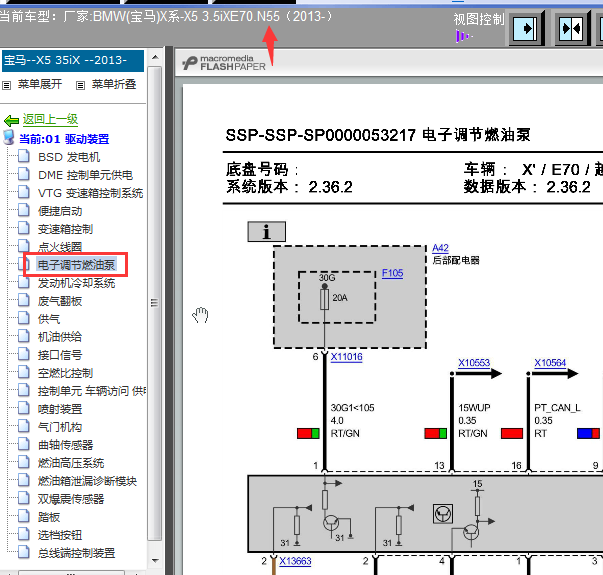Click the red-green swatch beside 15WUP wire
This screenshot has height=575, width=603.
[436, 434]
